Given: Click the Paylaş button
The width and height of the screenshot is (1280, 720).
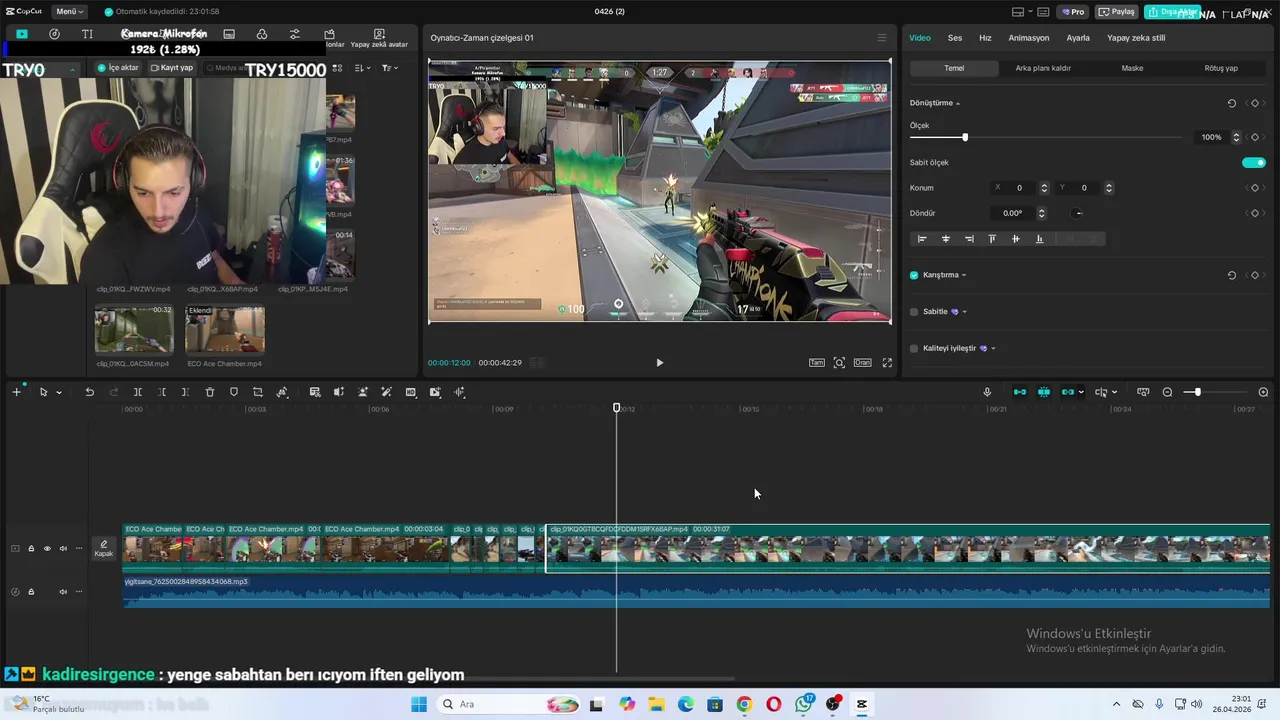Looking at the screenshot, I should click(1117, 12).
